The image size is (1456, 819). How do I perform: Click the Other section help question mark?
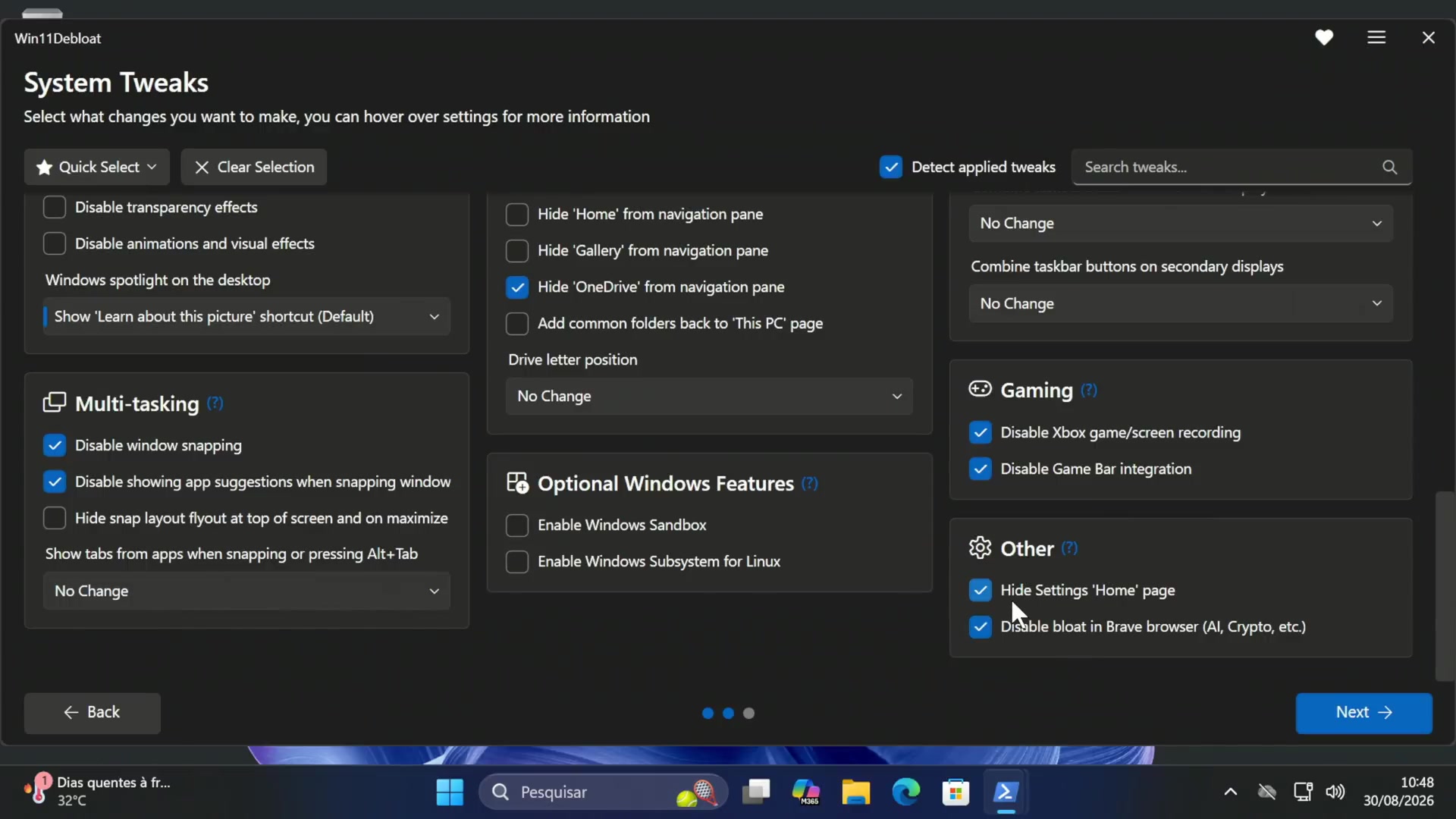tap(1069, 548)
